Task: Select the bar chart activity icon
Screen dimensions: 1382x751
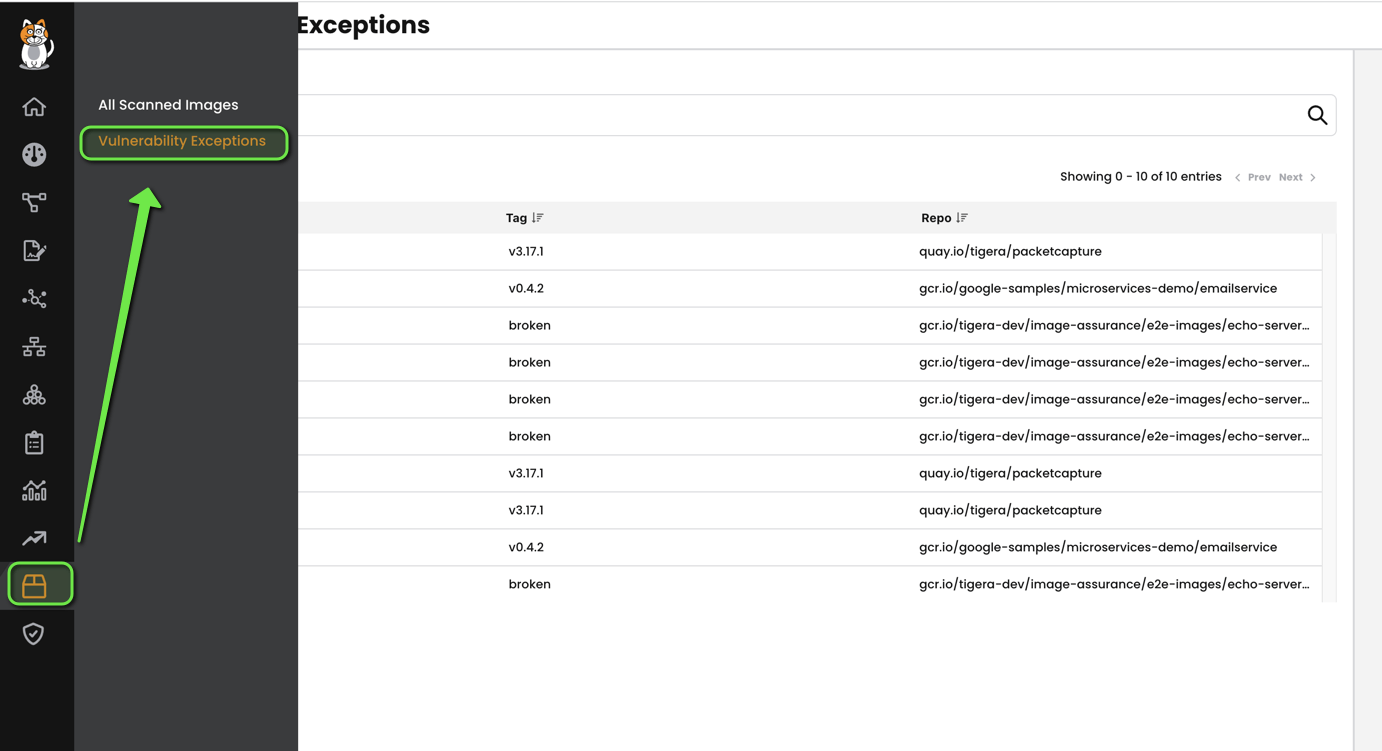Action: pyautogui.click(x=34, y=490)
